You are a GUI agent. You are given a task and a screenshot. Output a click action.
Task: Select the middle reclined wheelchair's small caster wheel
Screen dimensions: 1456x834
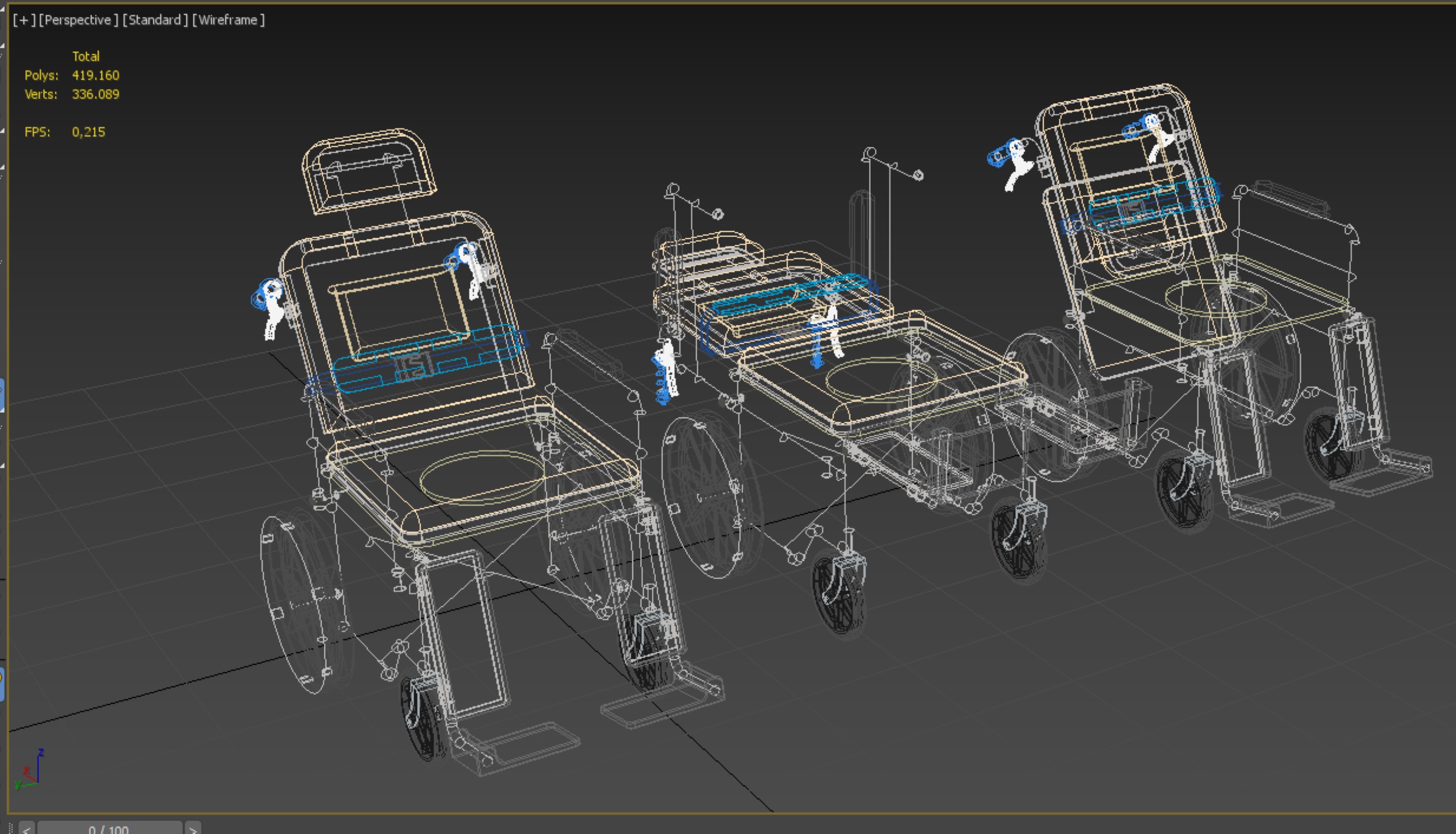(x=839, y=597)
